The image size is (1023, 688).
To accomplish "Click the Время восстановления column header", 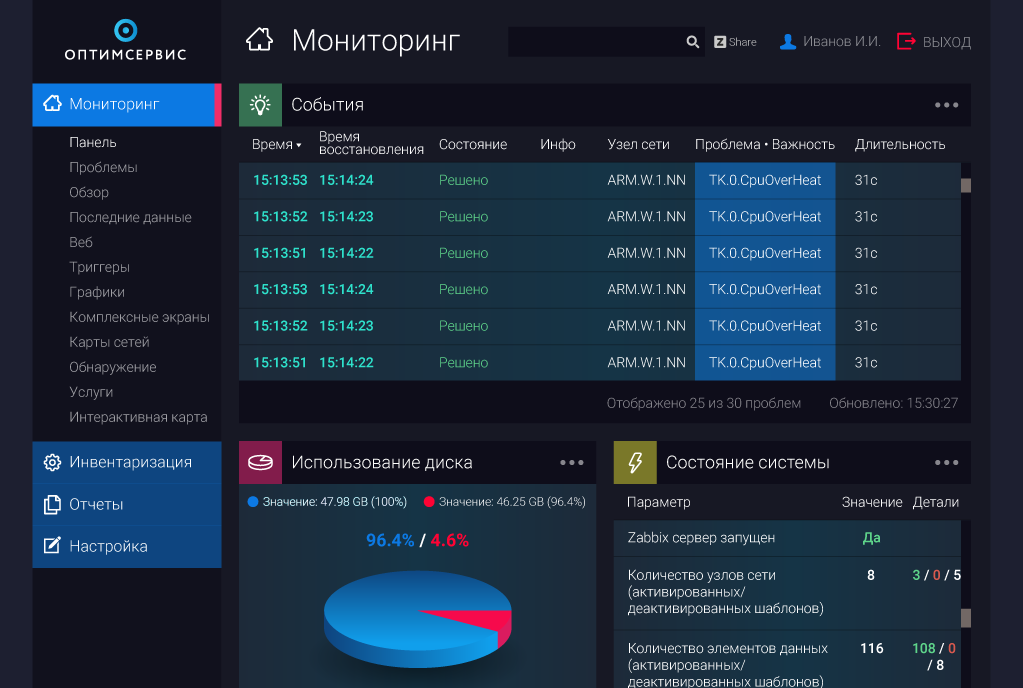I will 371,143.
